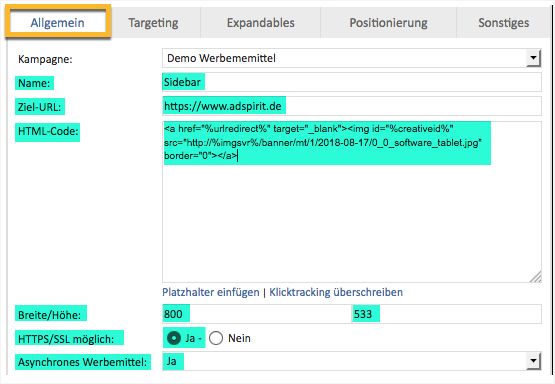Open the Demo Werbememittel campaign combo box
The image size is (555, 384).
(x=351, y=58)
